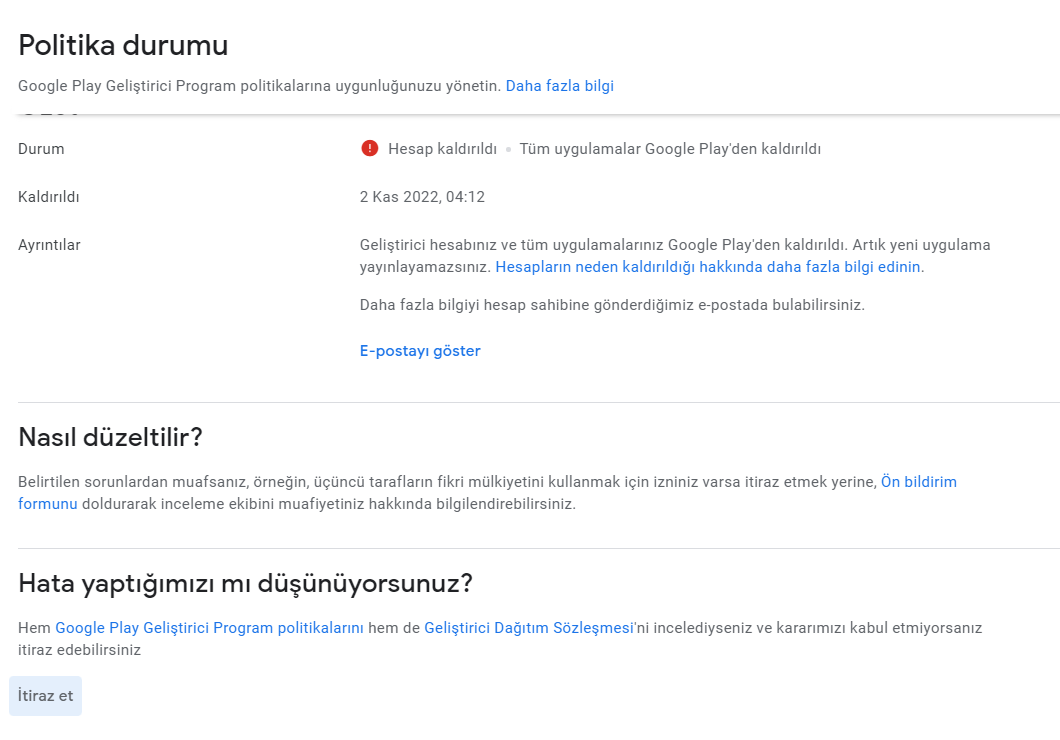
Task: Click the red account removed warning icon
Action: coord(369,149)
